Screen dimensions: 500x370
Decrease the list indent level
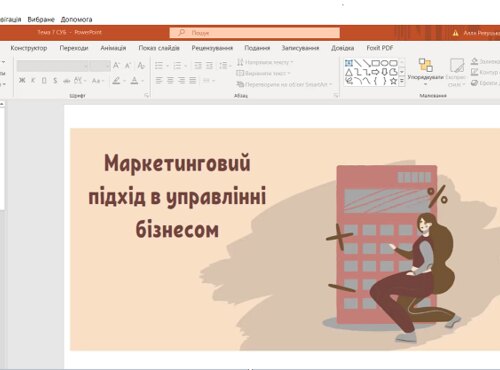(198, 65)
